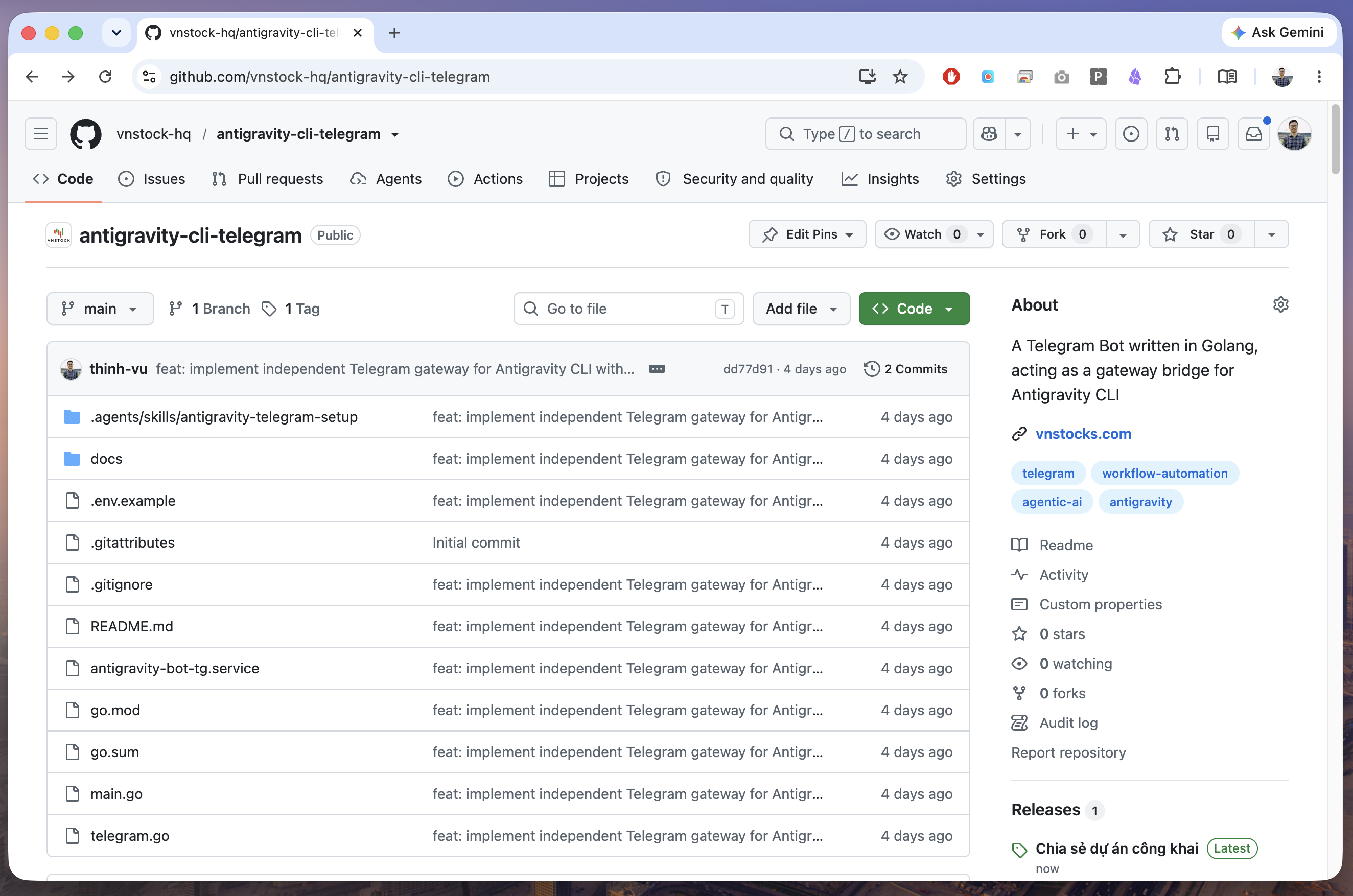Edit the About section with the gear icon
The height and width of the screenshot is (896, 1353).
tap(1280, 304)
